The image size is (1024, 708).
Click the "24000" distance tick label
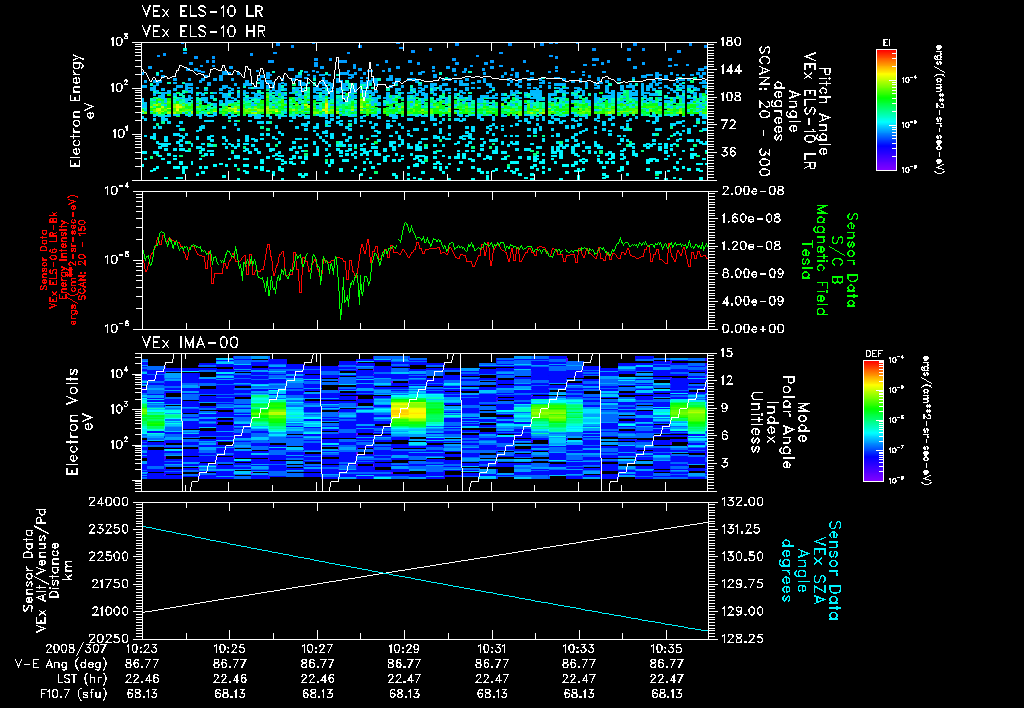pyautogui.click(x=110, y=502)
